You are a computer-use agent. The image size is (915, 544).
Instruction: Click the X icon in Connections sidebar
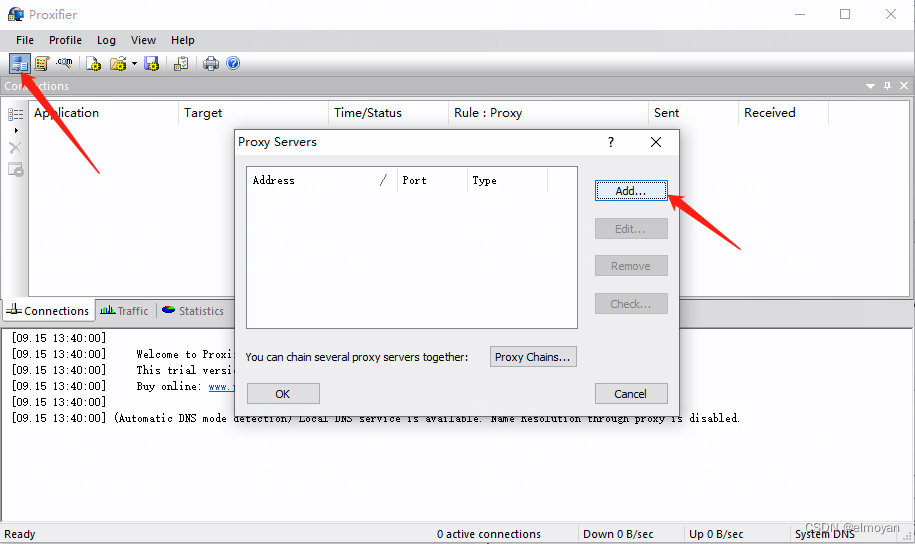(16, 148)
